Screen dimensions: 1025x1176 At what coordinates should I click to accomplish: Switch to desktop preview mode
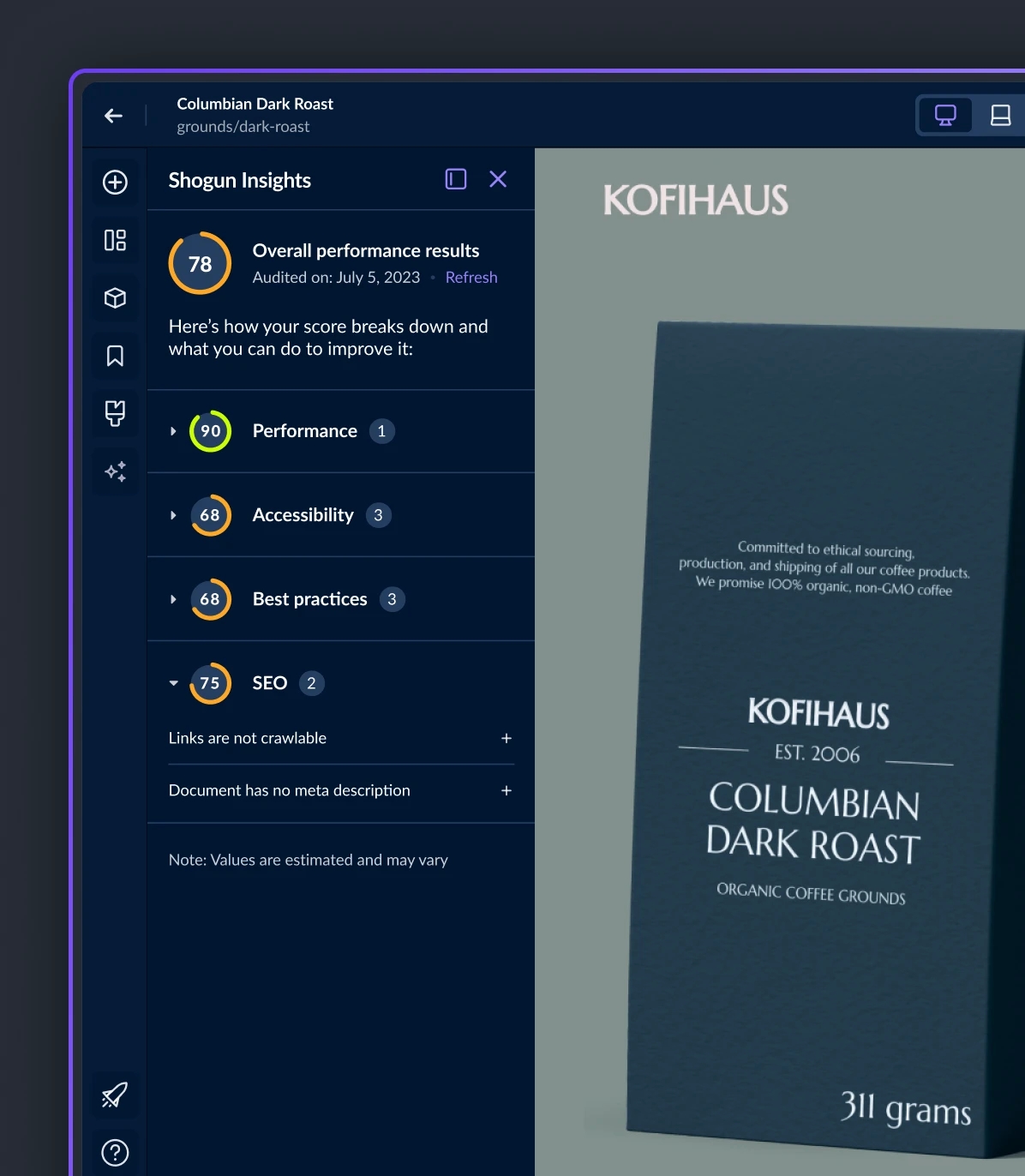(x=945, y=116)
